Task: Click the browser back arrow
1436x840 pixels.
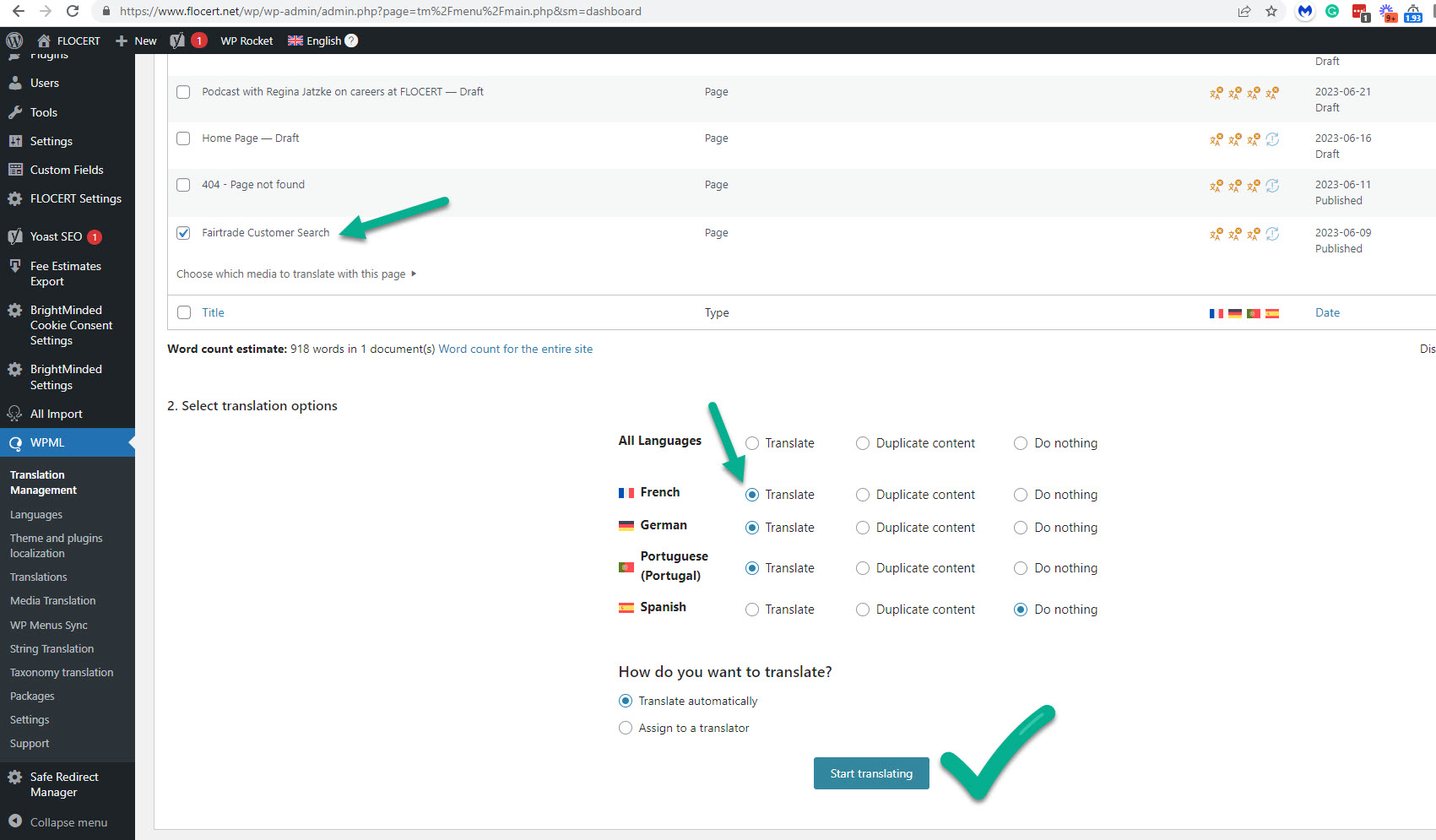Action: tap(18, 11)
